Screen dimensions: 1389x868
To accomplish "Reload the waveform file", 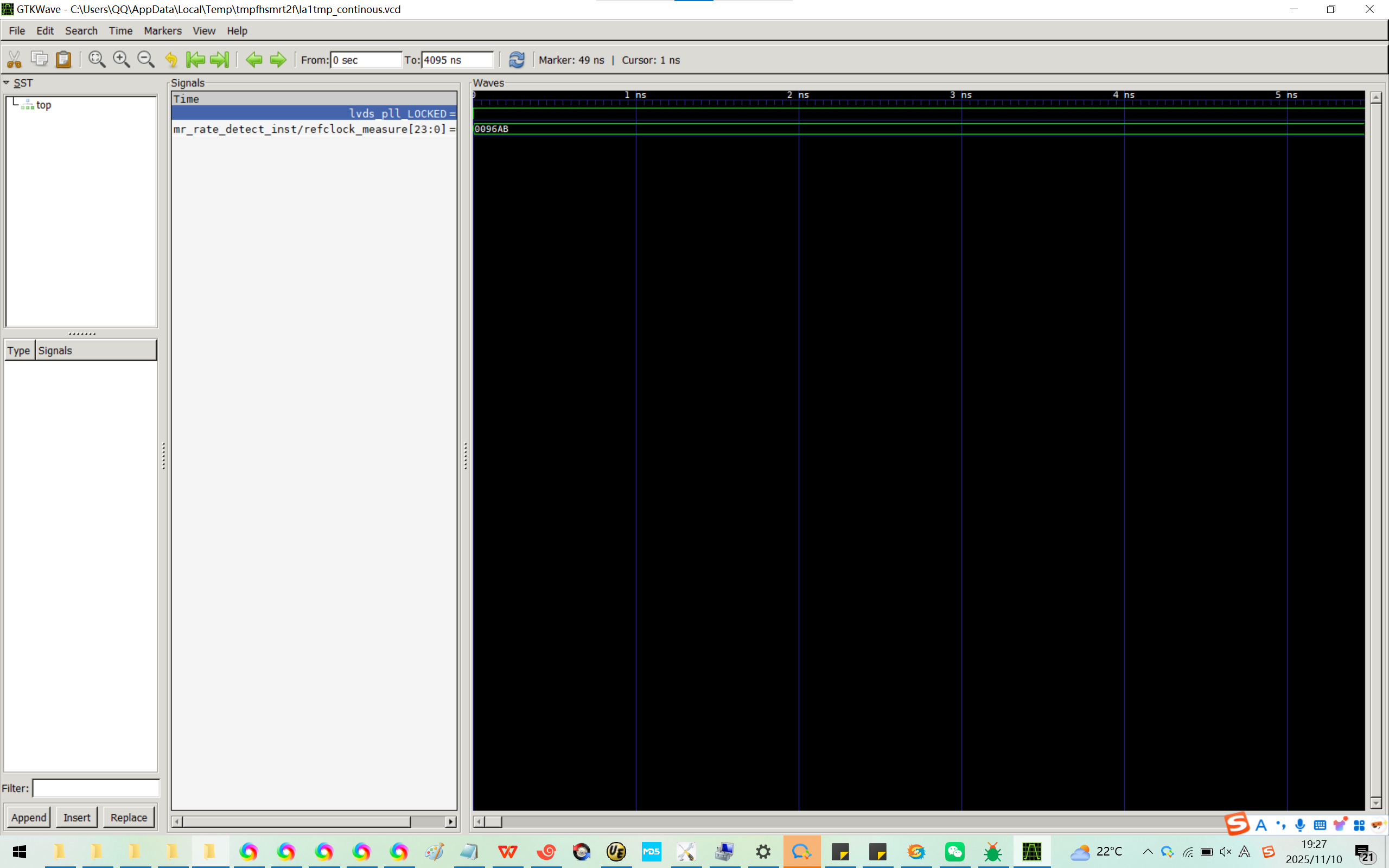I will click(x=517, y=60).
